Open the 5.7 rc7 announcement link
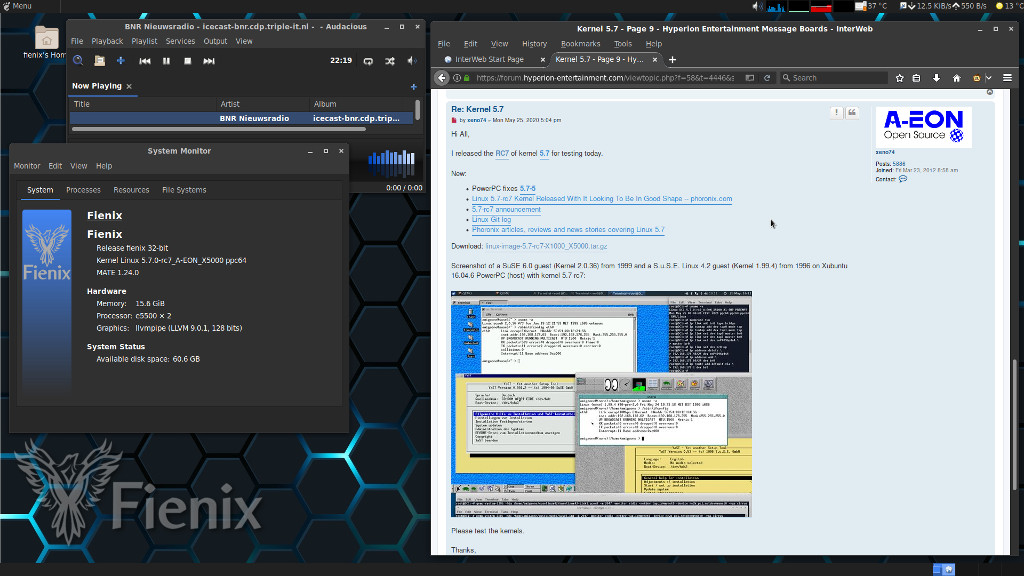 (x=506, y=210)
